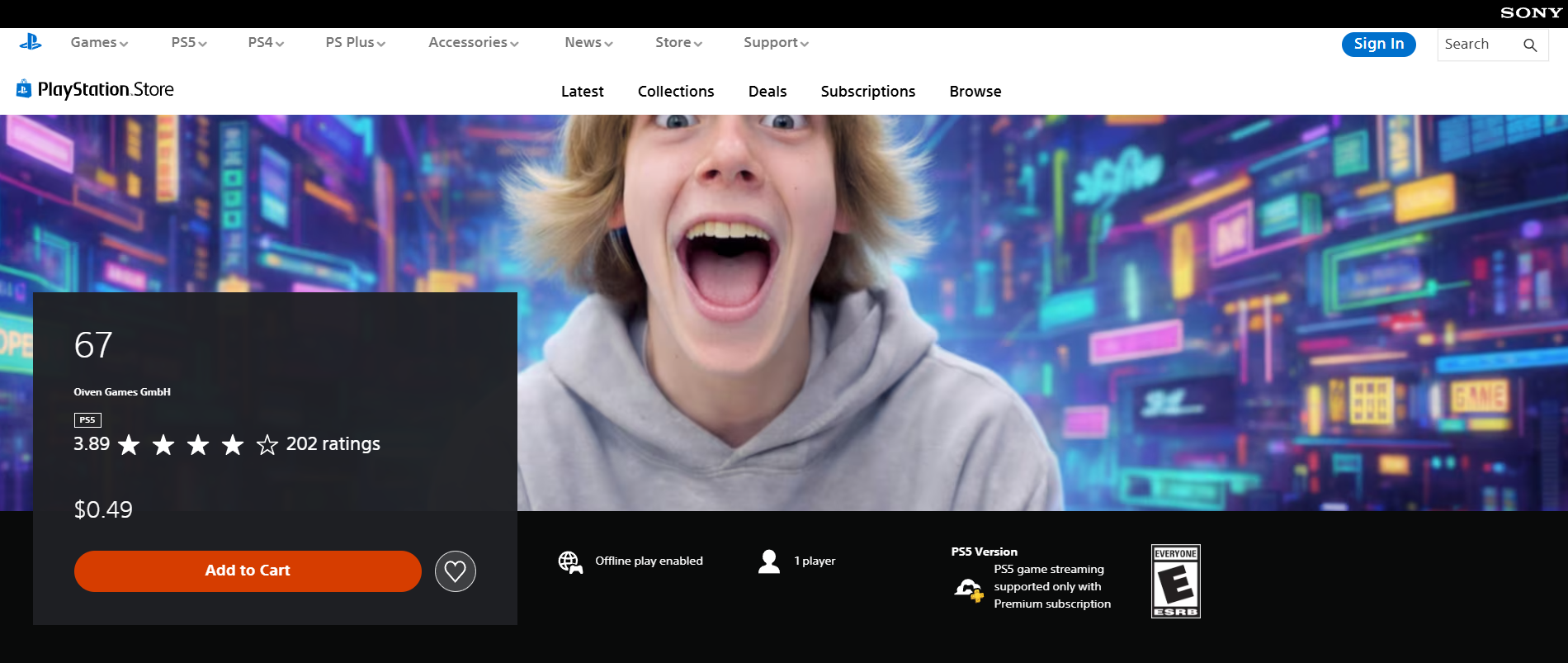
Task: Click the second rating star
Action: coord(163,445)
